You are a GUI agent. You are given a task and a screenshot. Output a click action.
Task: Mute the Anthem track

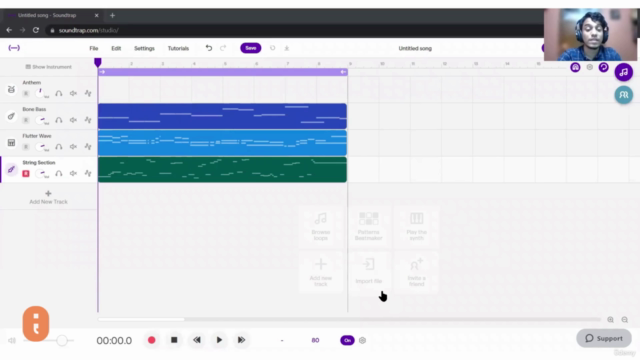pyautogui.click(x=73, y=93)
